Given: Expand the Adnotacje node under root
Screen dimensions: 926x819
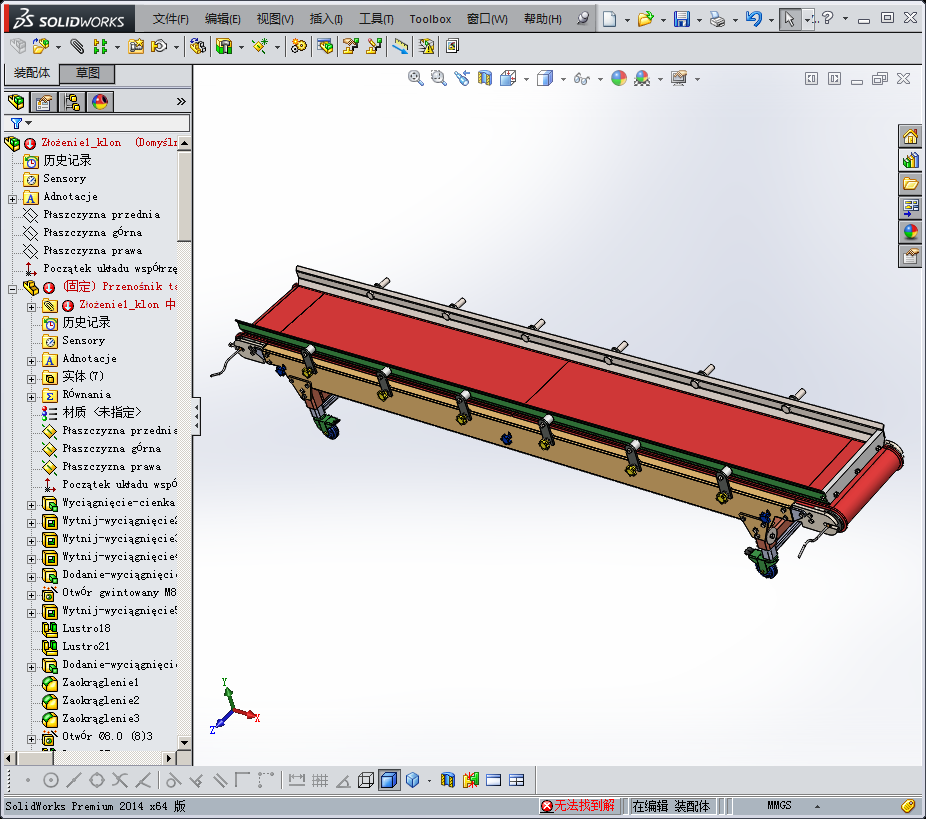Looking at the screenshot, I should coord(12,199).
